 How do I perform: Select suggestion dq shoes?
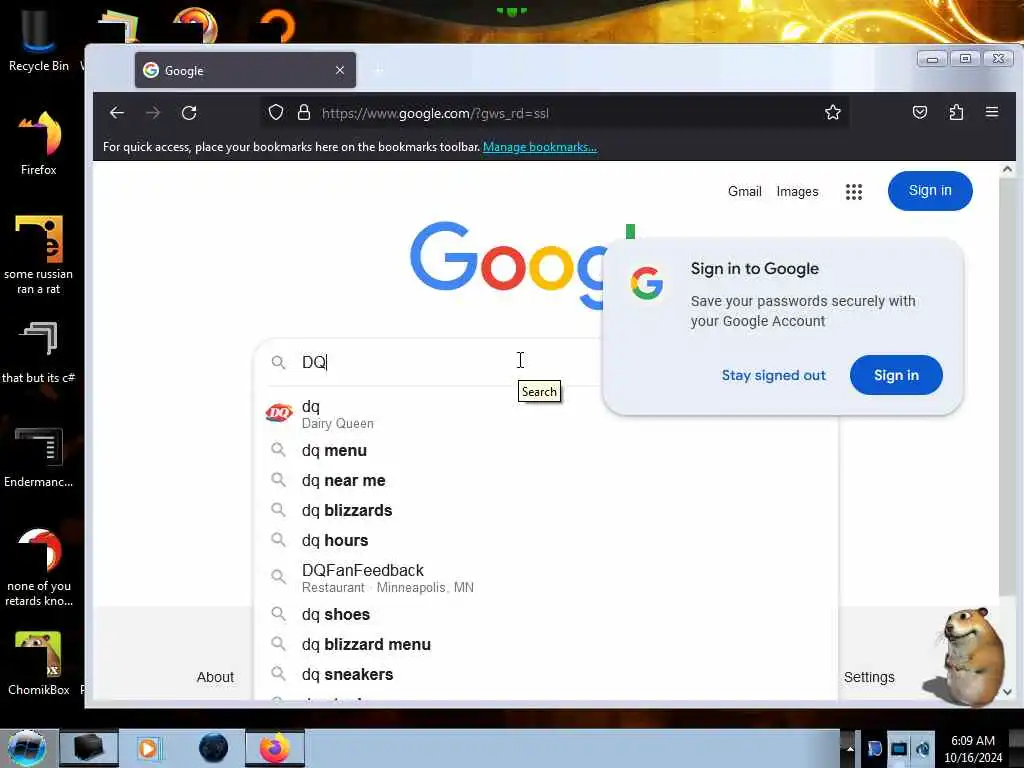[545, 615]
